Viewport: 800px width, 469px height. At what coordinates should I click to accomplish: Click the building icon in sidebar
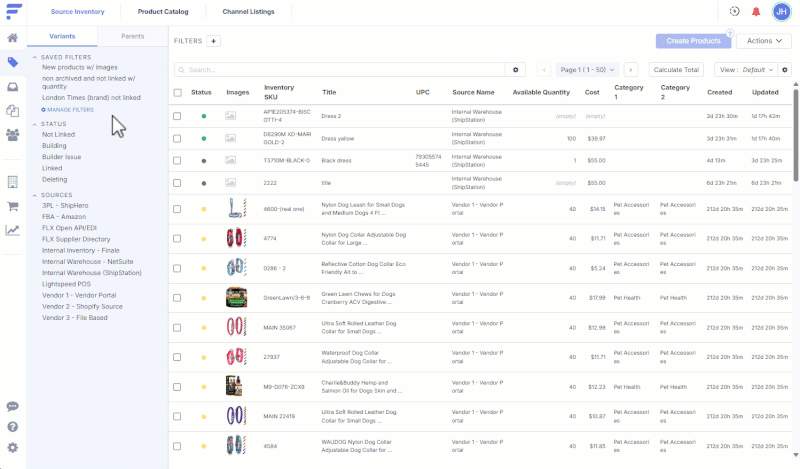pyautogui.click(x=12, y=182)
